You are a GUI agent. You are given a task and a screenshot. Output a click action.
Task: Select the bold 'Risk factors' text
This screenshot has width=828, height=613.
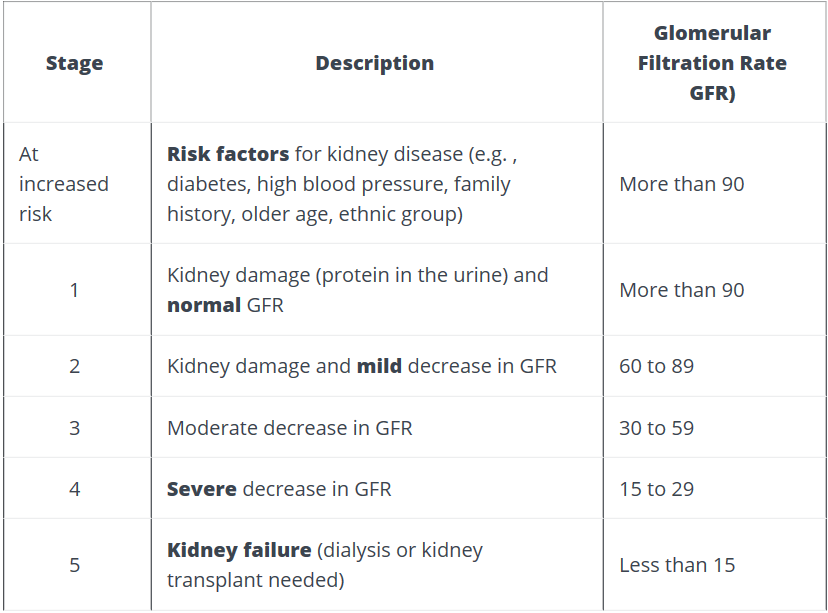(228, 154)
